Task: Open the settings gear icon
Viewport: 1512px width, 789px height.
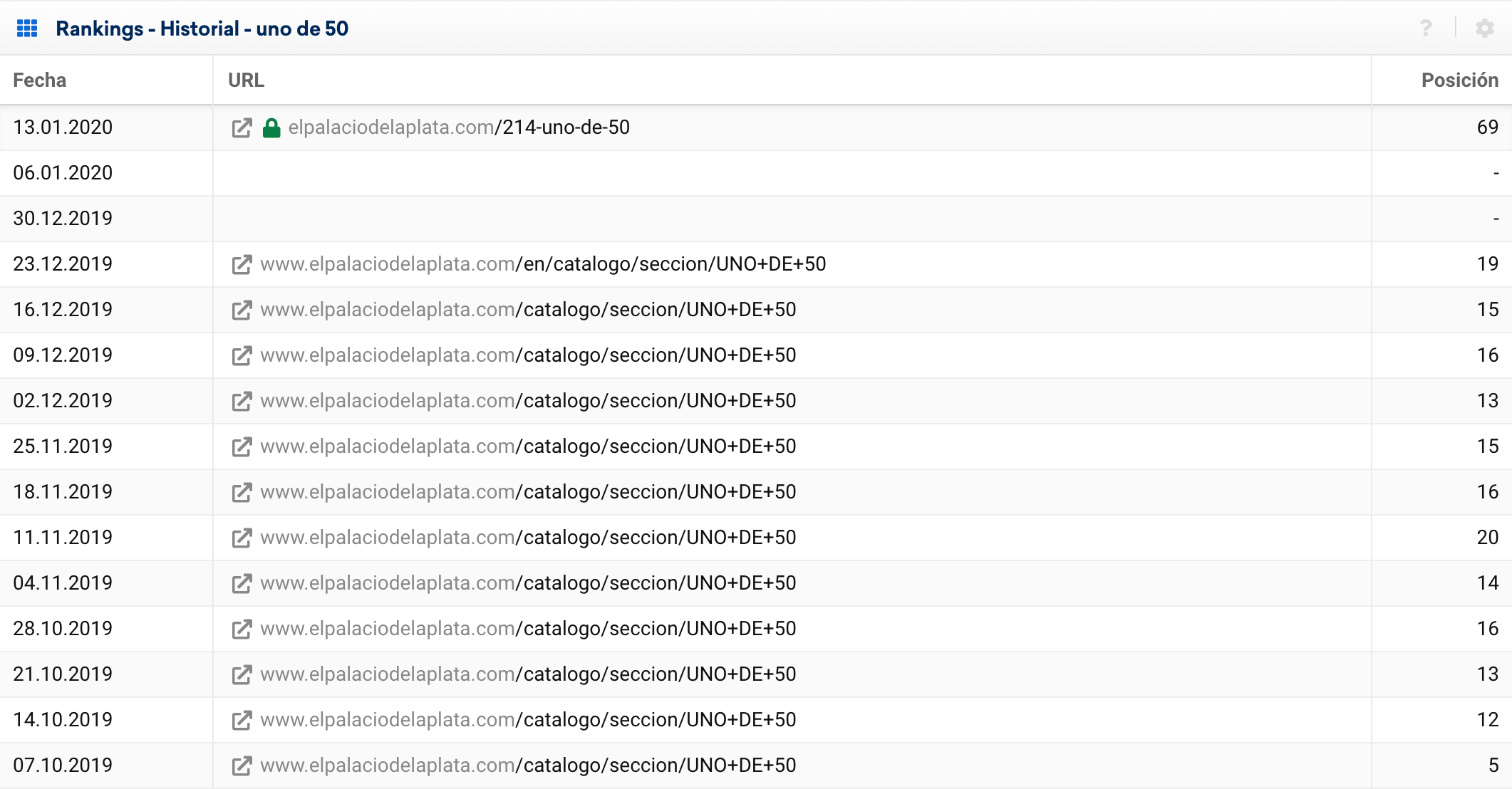Action: 1484,28
